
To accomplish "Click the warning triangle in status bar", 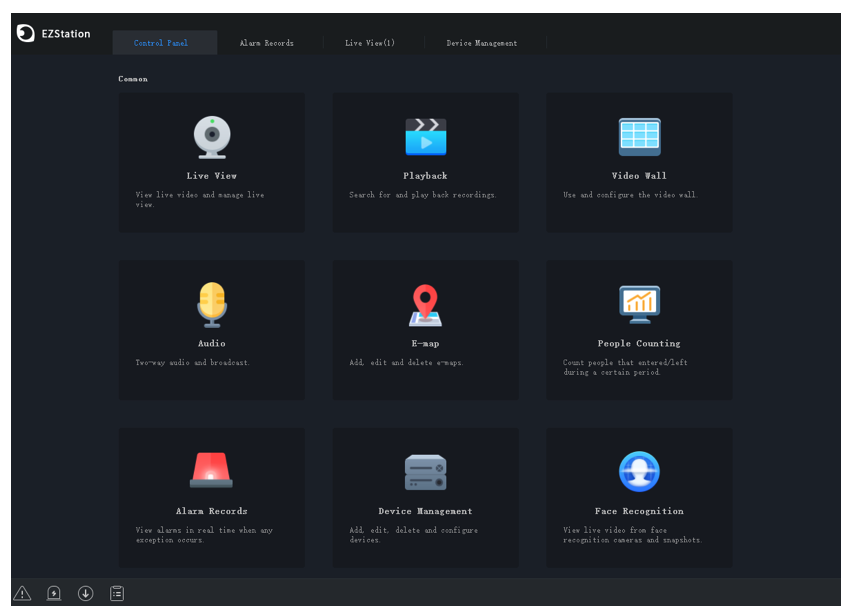I will [x=22, y=594].
